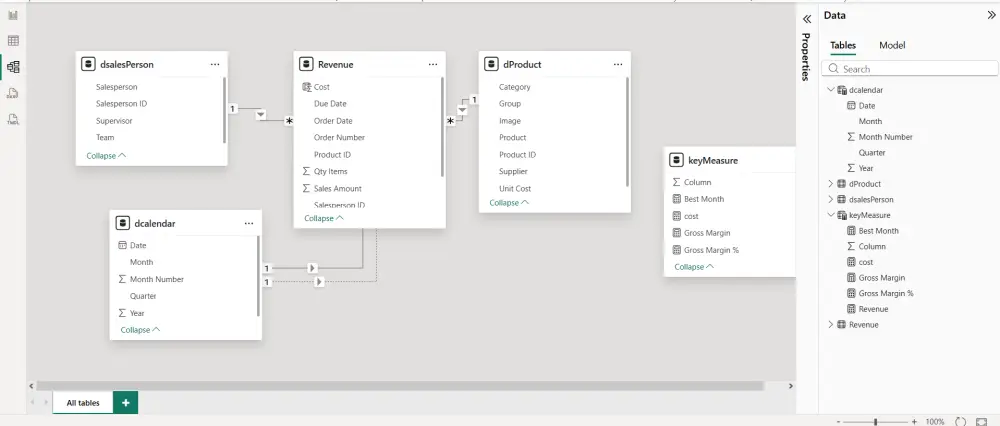Open Table view from left sidebar
Image resolution: width=1000 pixels, height=426 pixels.
point(13,41)
